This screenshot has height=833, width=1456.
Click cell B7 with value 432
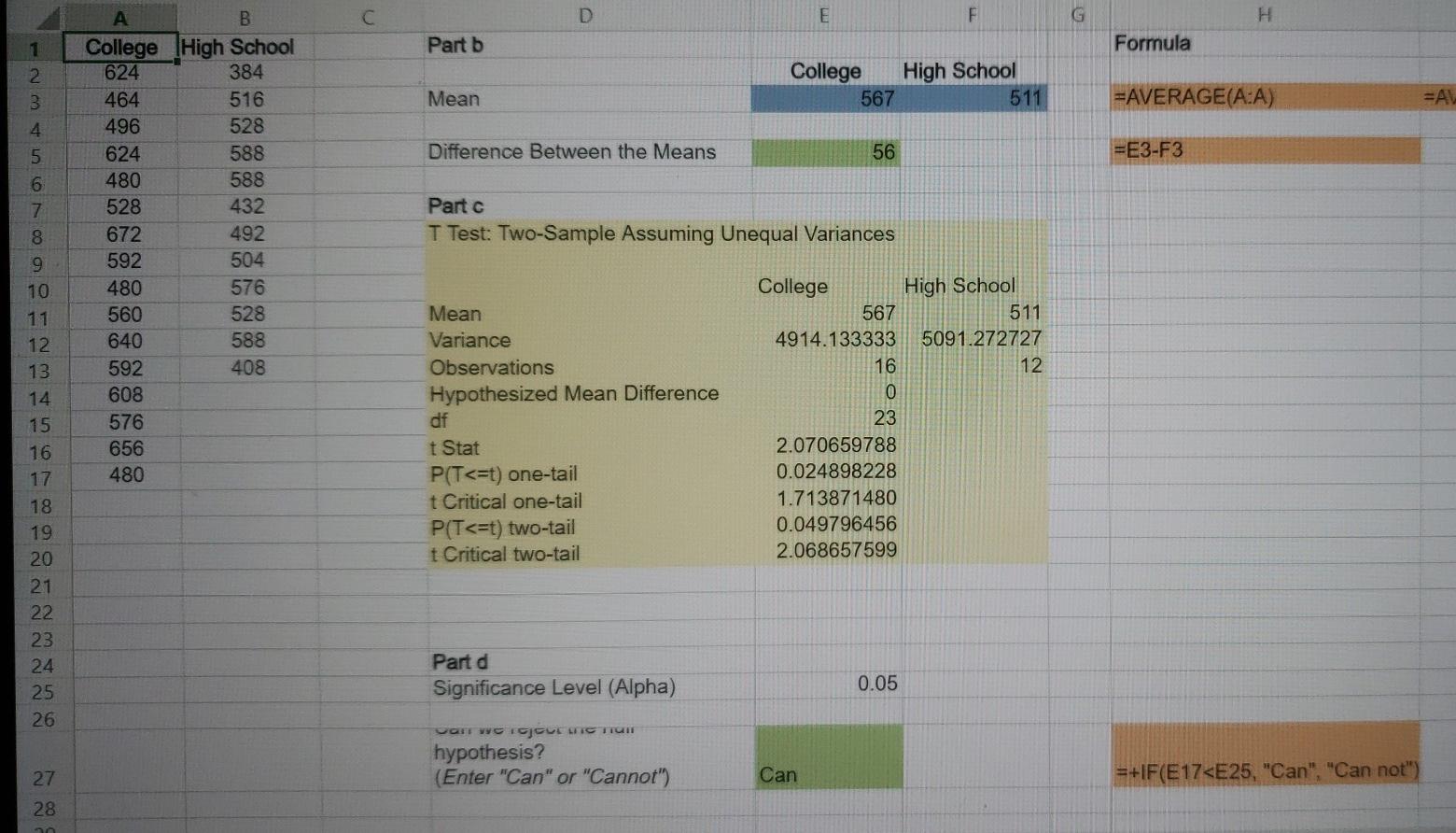coord(246,206)
